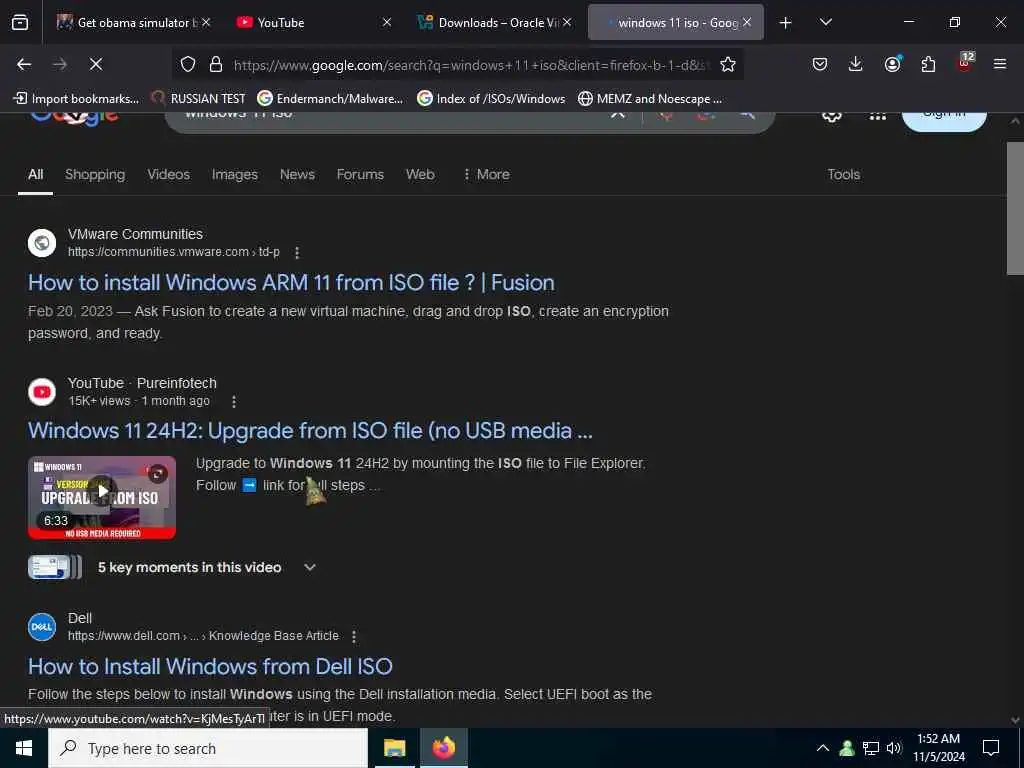Click the Dell logo favicon
1024x768 pixels.
[x=42, y=627]
